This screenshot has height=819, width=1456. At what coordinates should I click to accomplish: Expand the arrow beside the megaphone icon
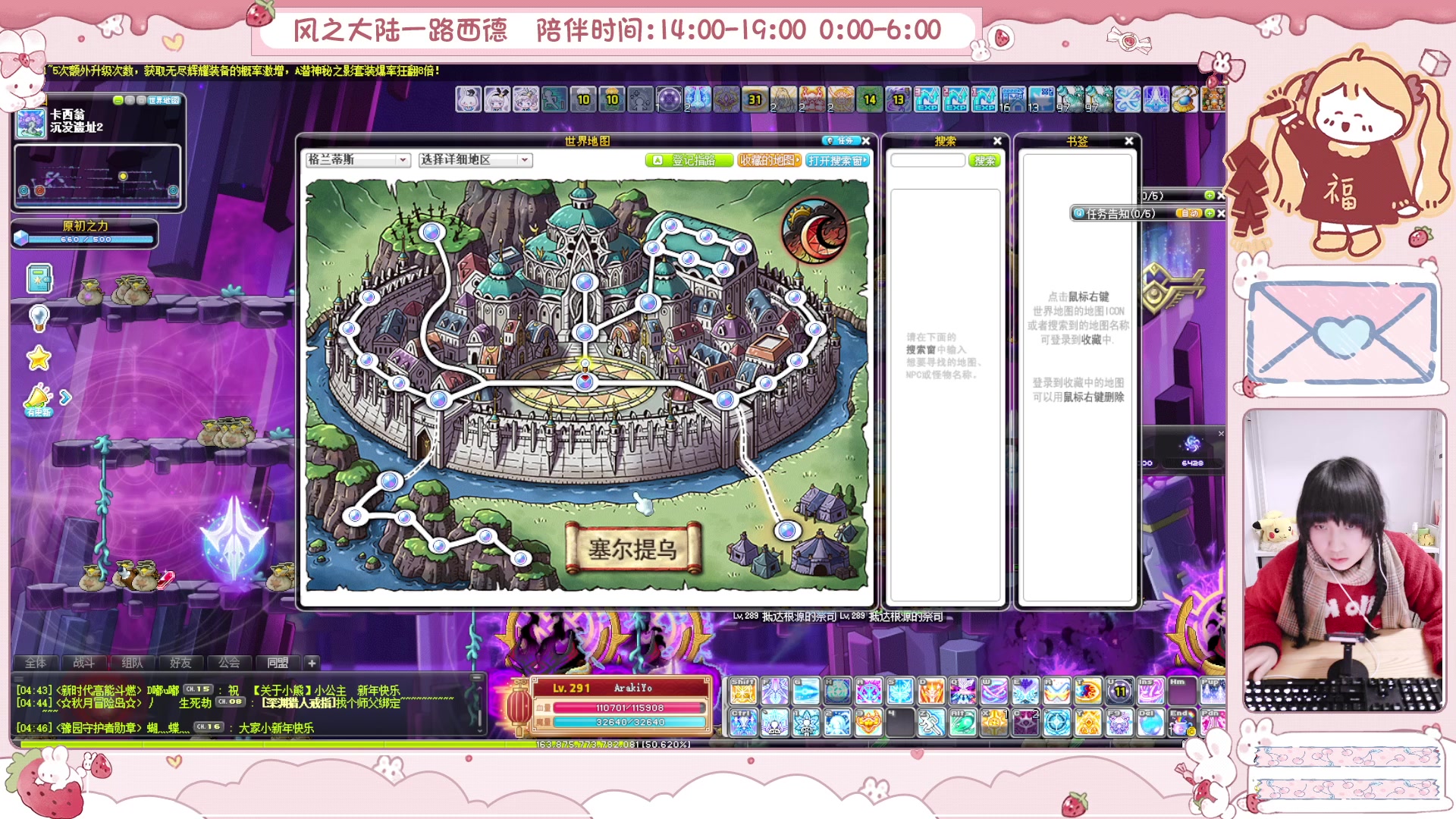pos(65,397)
